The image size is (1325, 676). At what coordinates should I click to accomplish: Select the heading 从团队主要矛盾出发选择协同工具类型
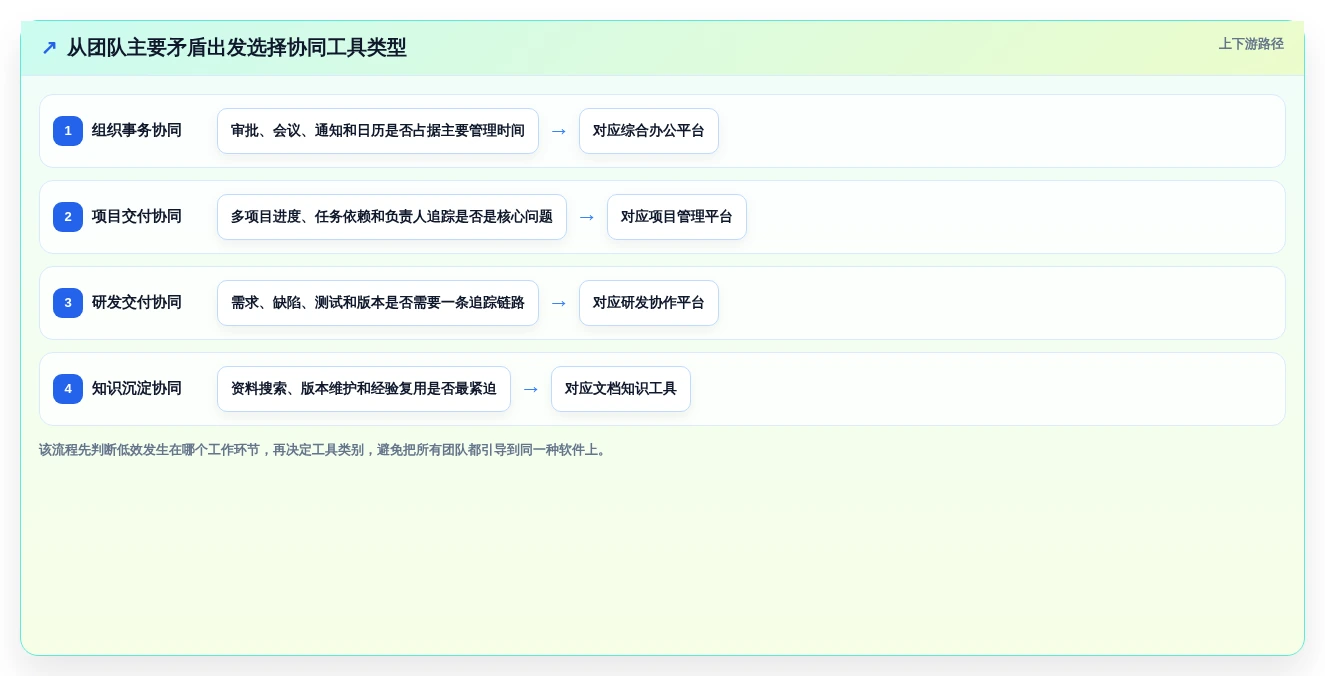pos(237,48)
